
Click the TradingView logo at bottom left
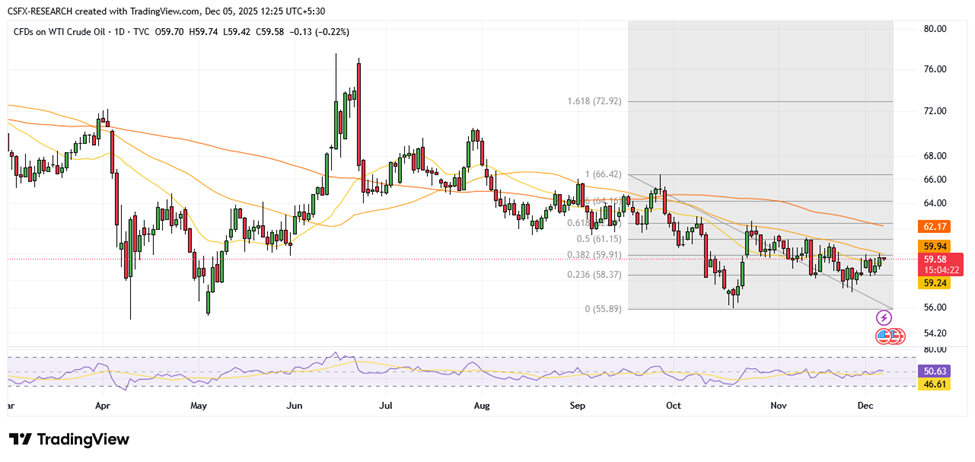coord(69,440)
